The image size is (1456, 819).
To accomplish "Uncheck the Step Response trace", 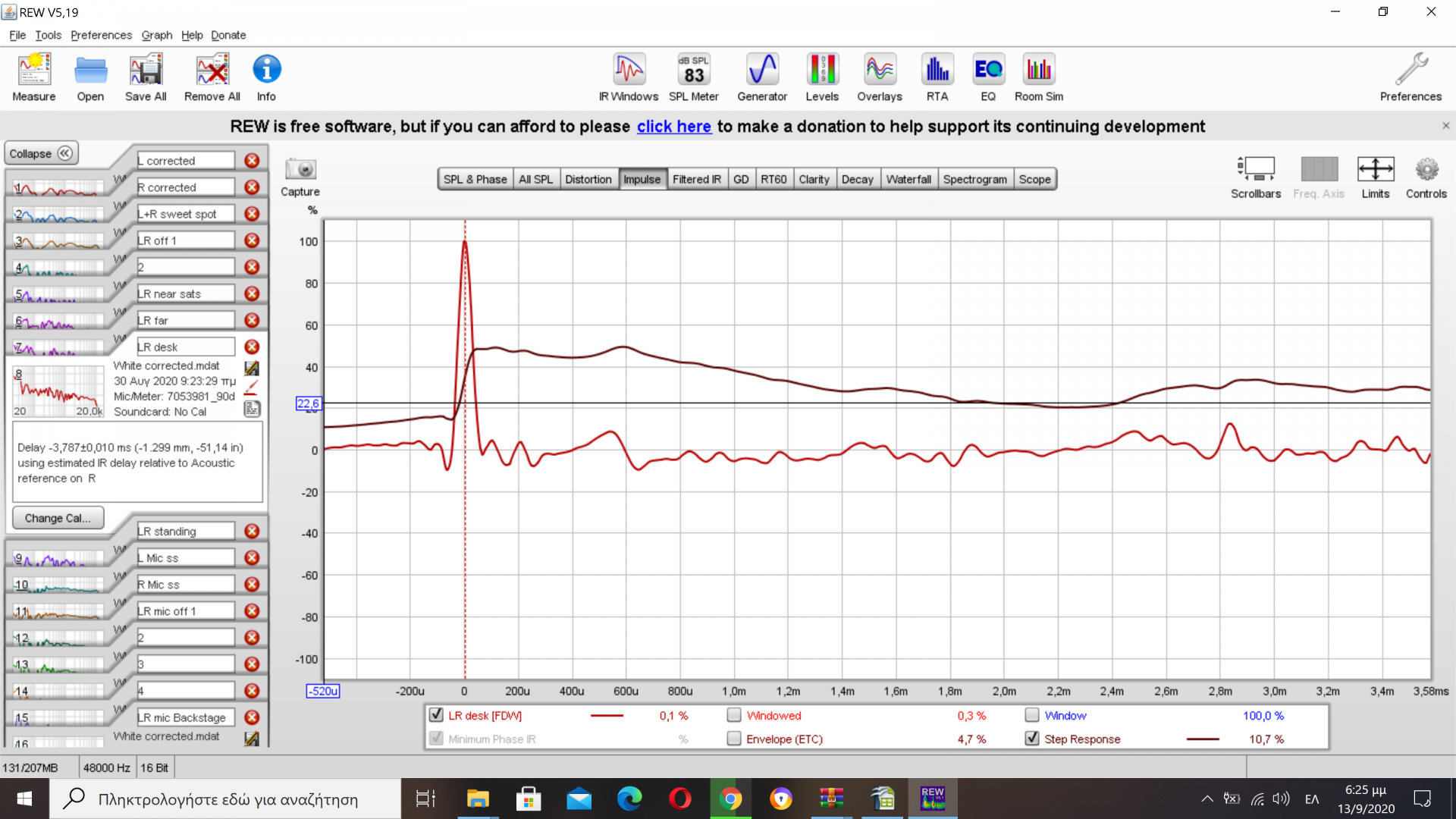I will [1031, 739].
